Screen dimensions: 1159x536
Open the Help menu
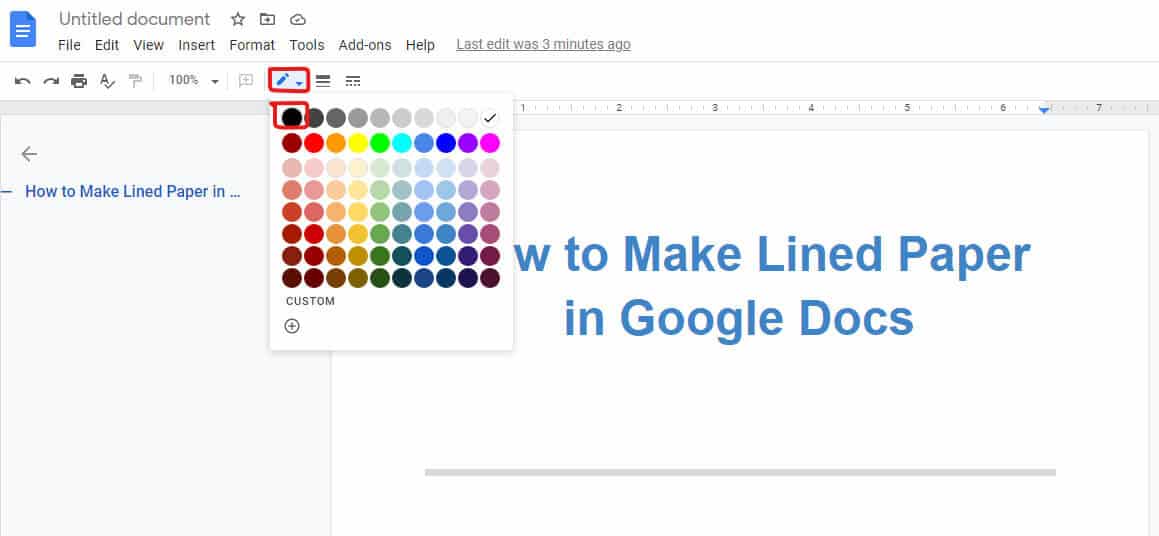click(420, 45)
